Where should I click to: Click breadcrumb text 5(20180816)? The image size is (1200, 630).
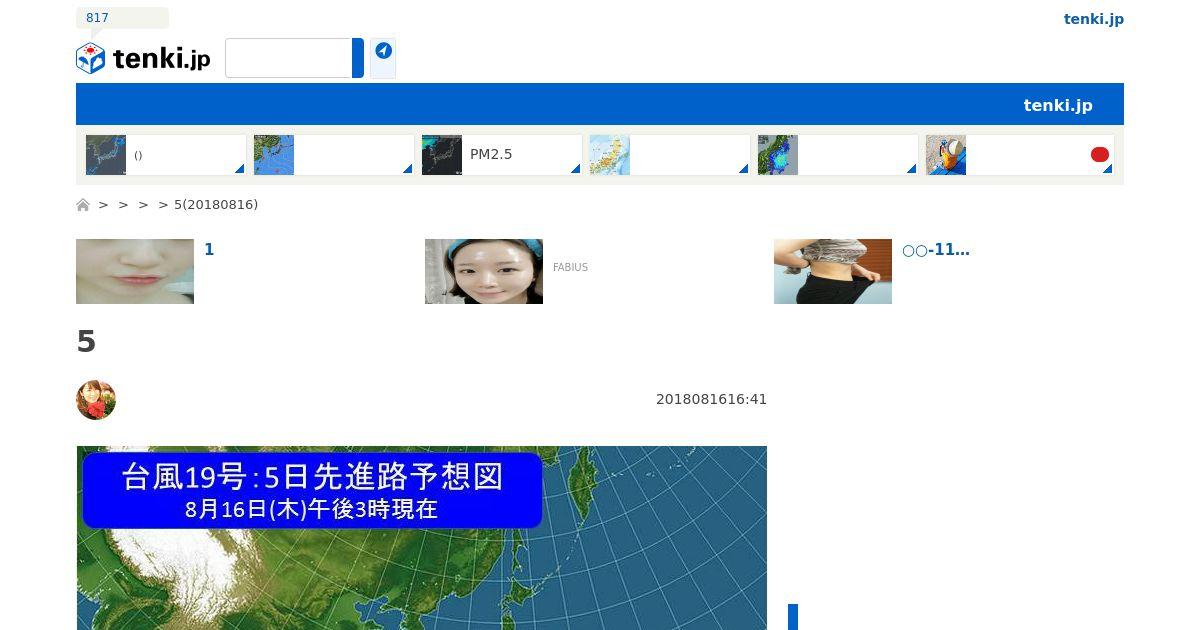pos(216,205)
